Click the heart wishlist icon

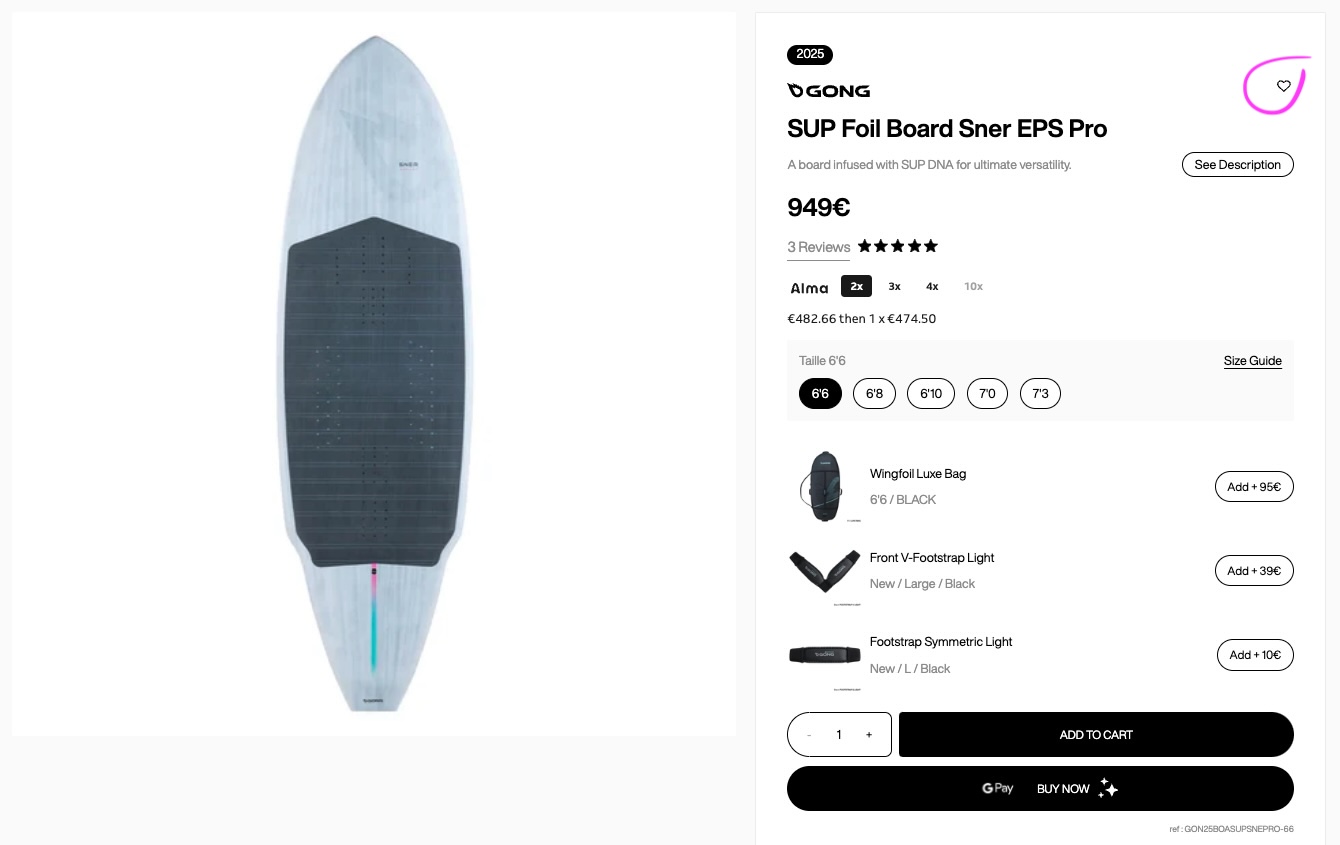[1284, 86]
